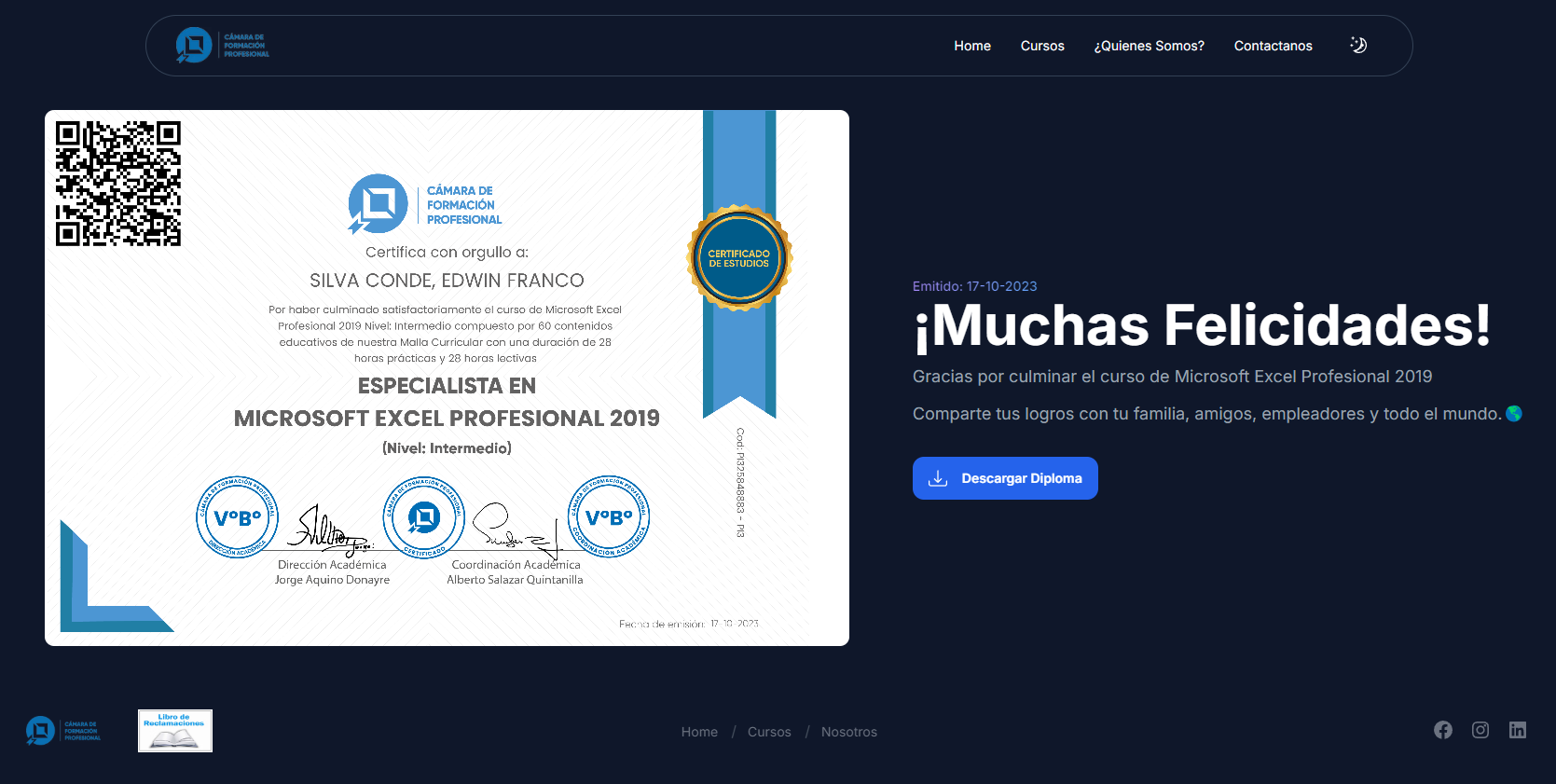The height and width of the screenshot is (784, 1556).
Task: Click the certificate's Cámara de Formación logo
Action: tap(425, 204)
